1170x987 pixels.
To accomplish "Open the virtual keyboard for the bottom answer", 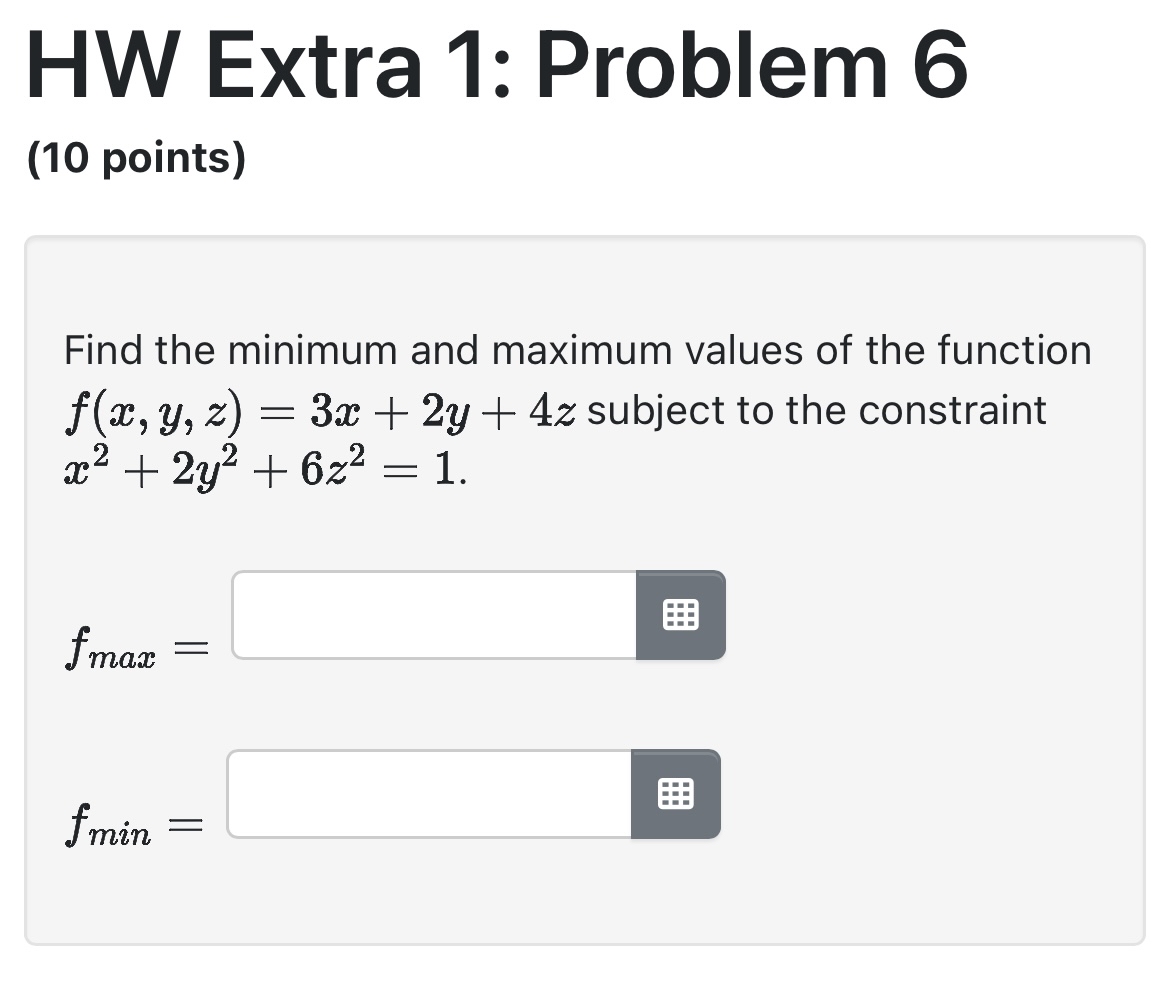I will coord(676,794).
